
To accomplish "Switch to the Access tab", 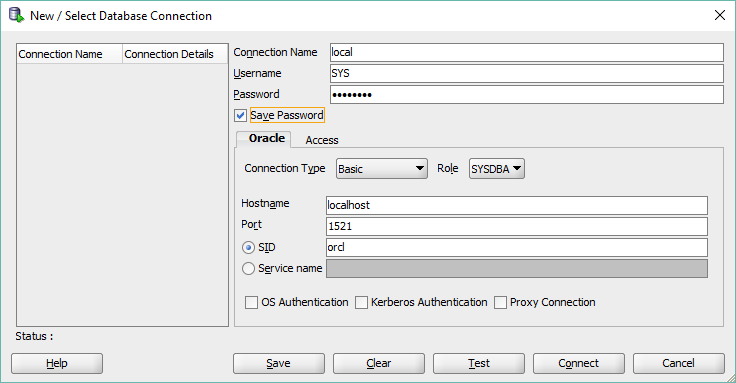I will (322, 140).
